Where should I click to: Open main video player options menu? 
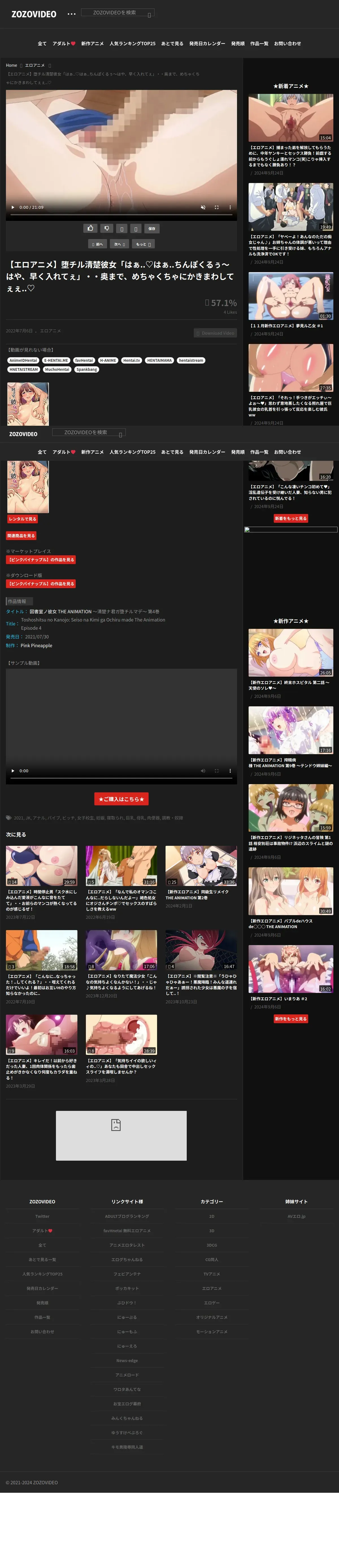230,207
